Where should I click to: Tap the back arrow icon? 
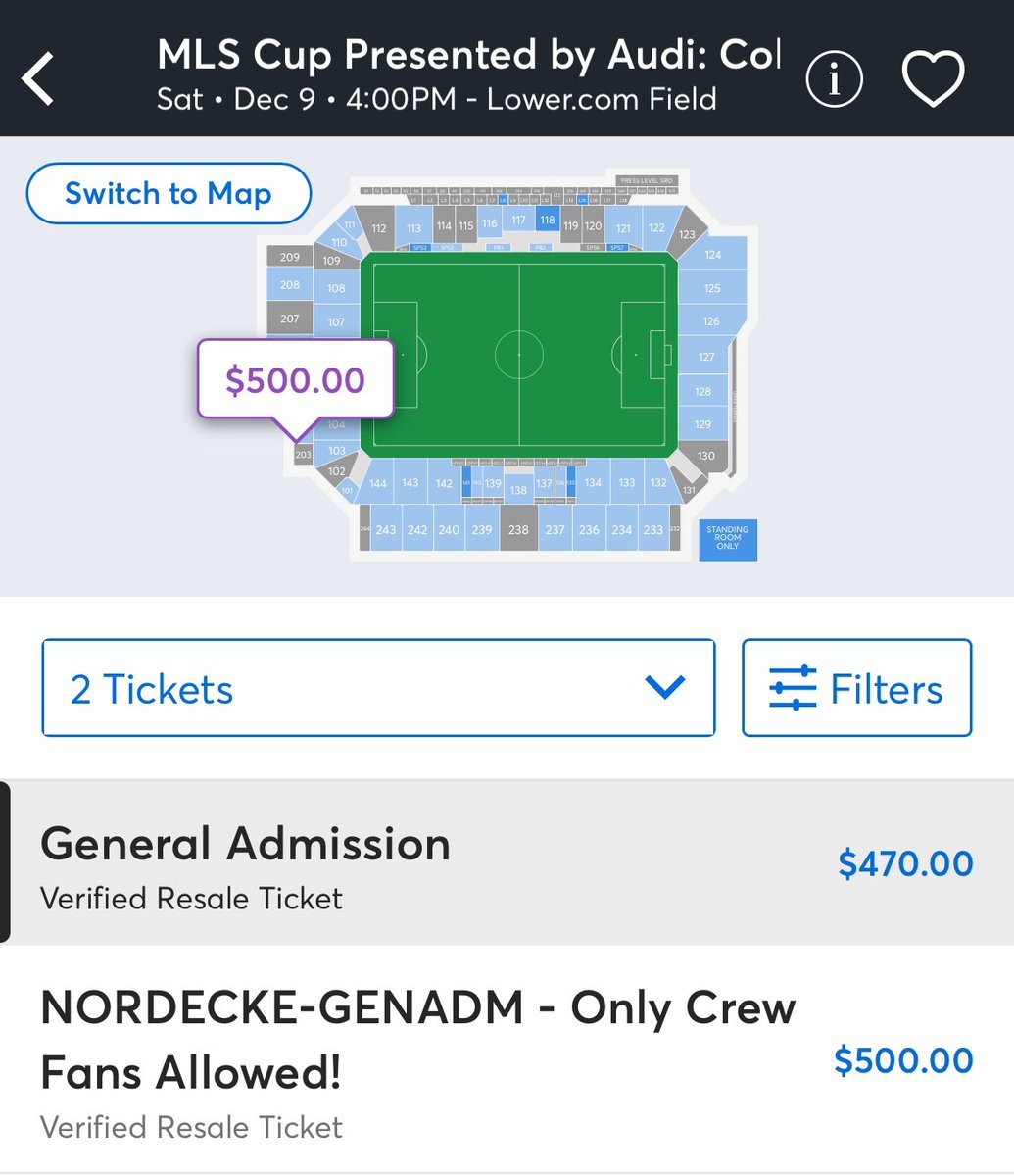[39, 79]
